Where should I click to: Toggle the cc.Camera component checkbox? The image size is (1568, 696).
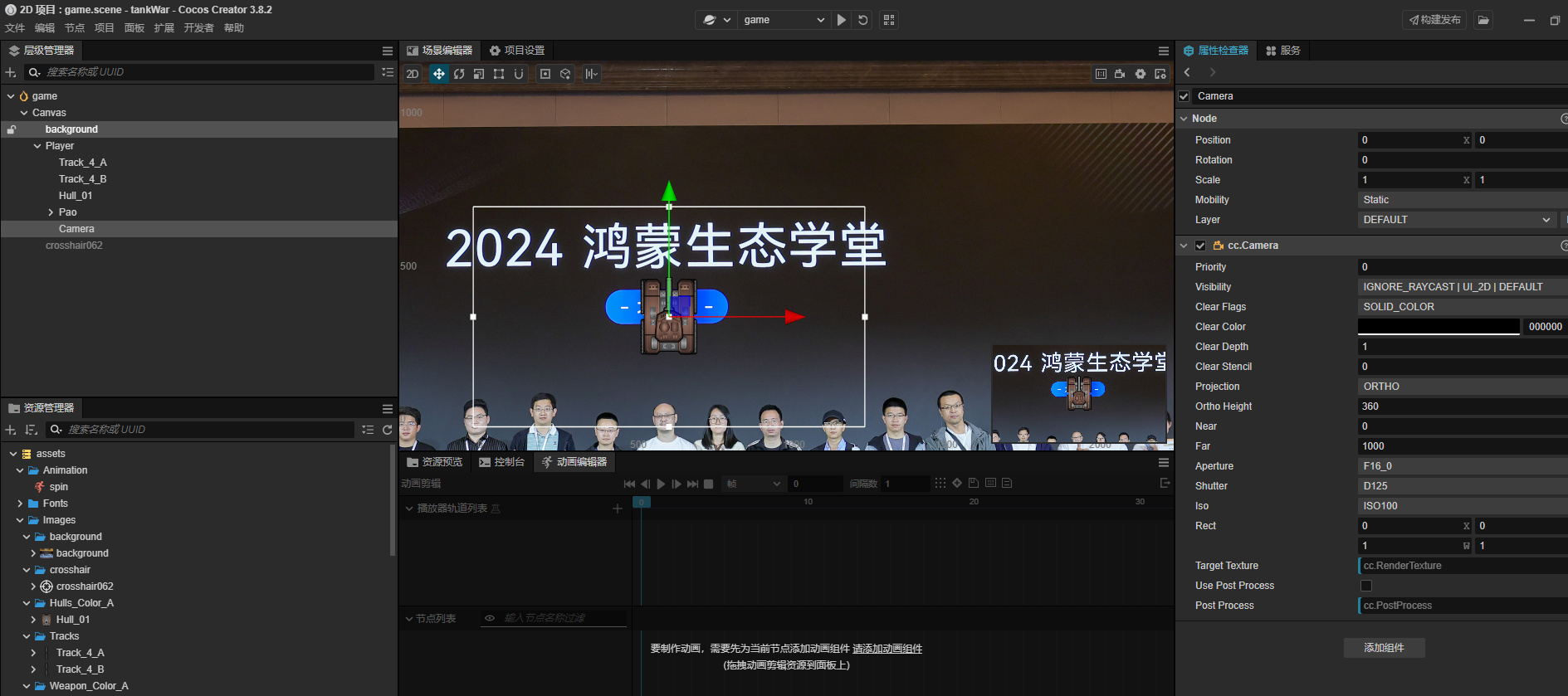[x=1200, y=246]
